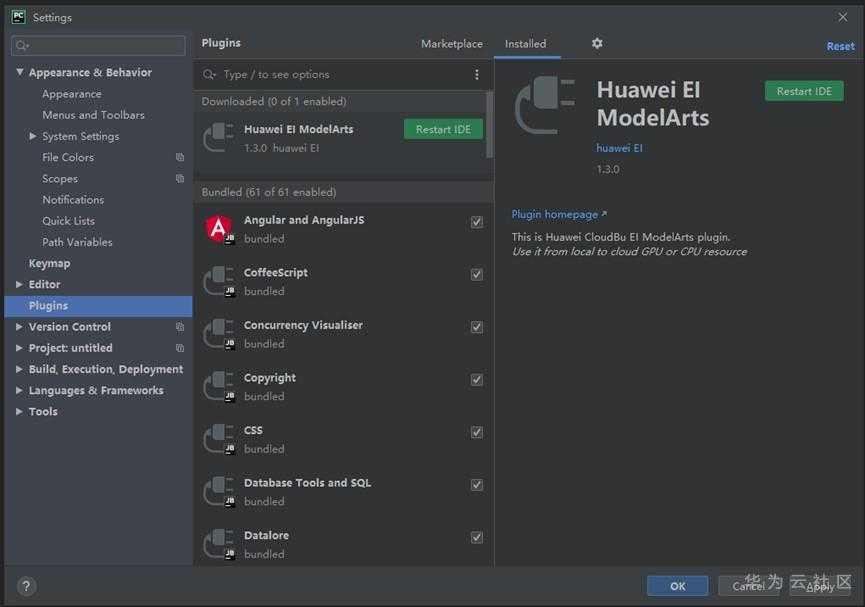Collapse the Appearance & Behavior section
The height and width of the screenshot is (607, 865).
pyautogui.click(x=20, y=73)
